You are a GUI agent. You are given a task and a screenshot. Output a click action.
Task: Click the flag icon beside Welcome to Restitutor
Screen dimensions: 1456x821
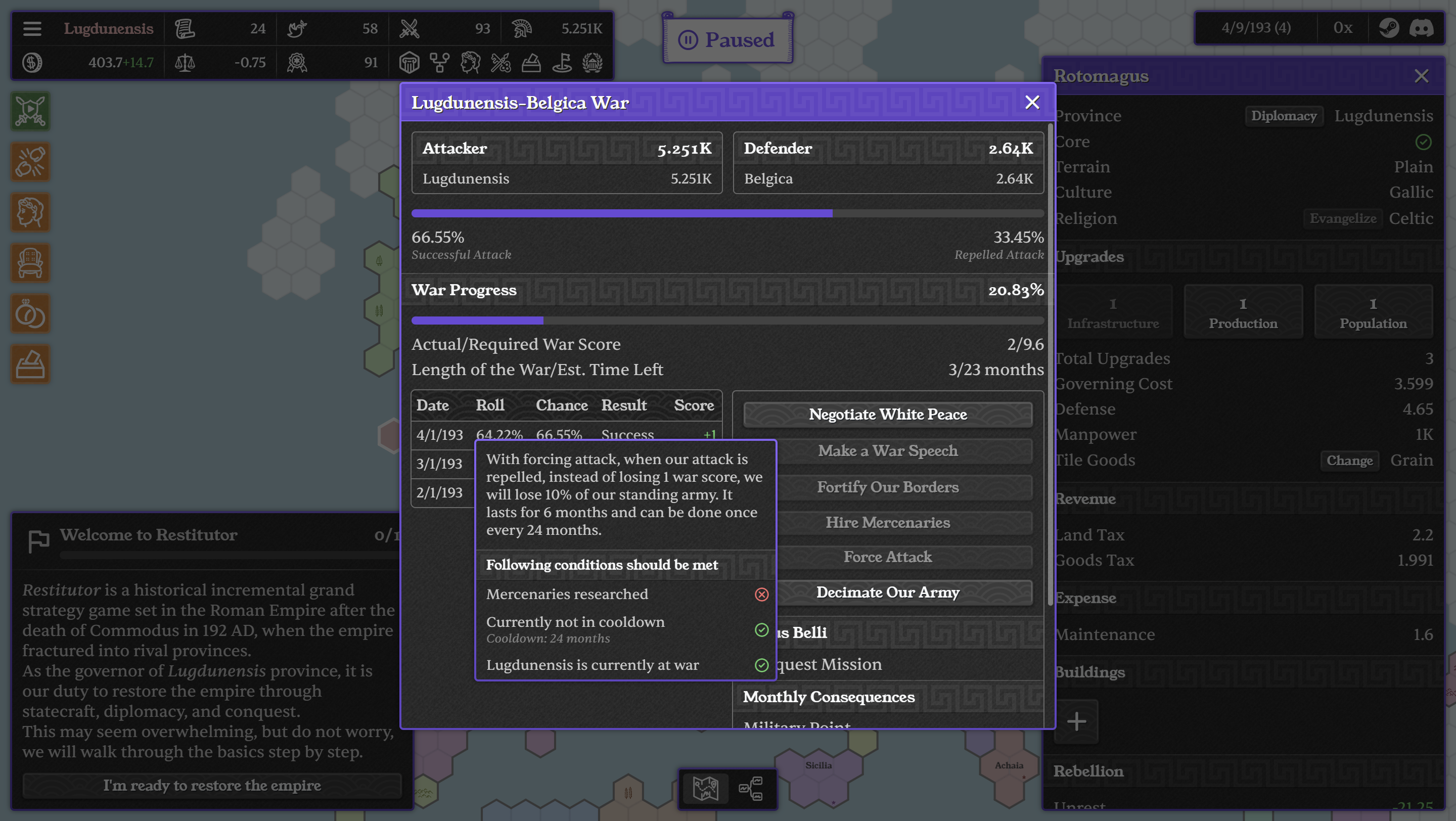pos(38,541)
